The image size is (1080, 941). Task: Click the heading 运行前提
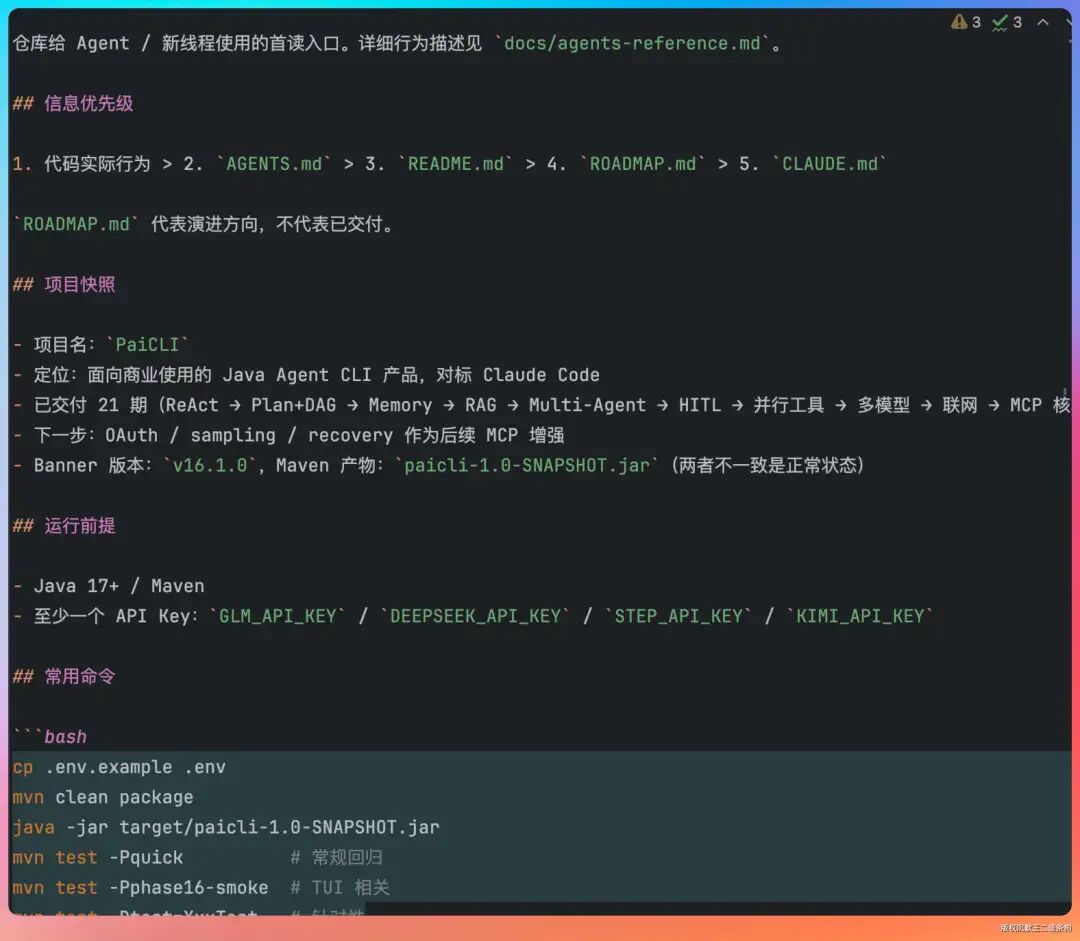click(79, 526)
